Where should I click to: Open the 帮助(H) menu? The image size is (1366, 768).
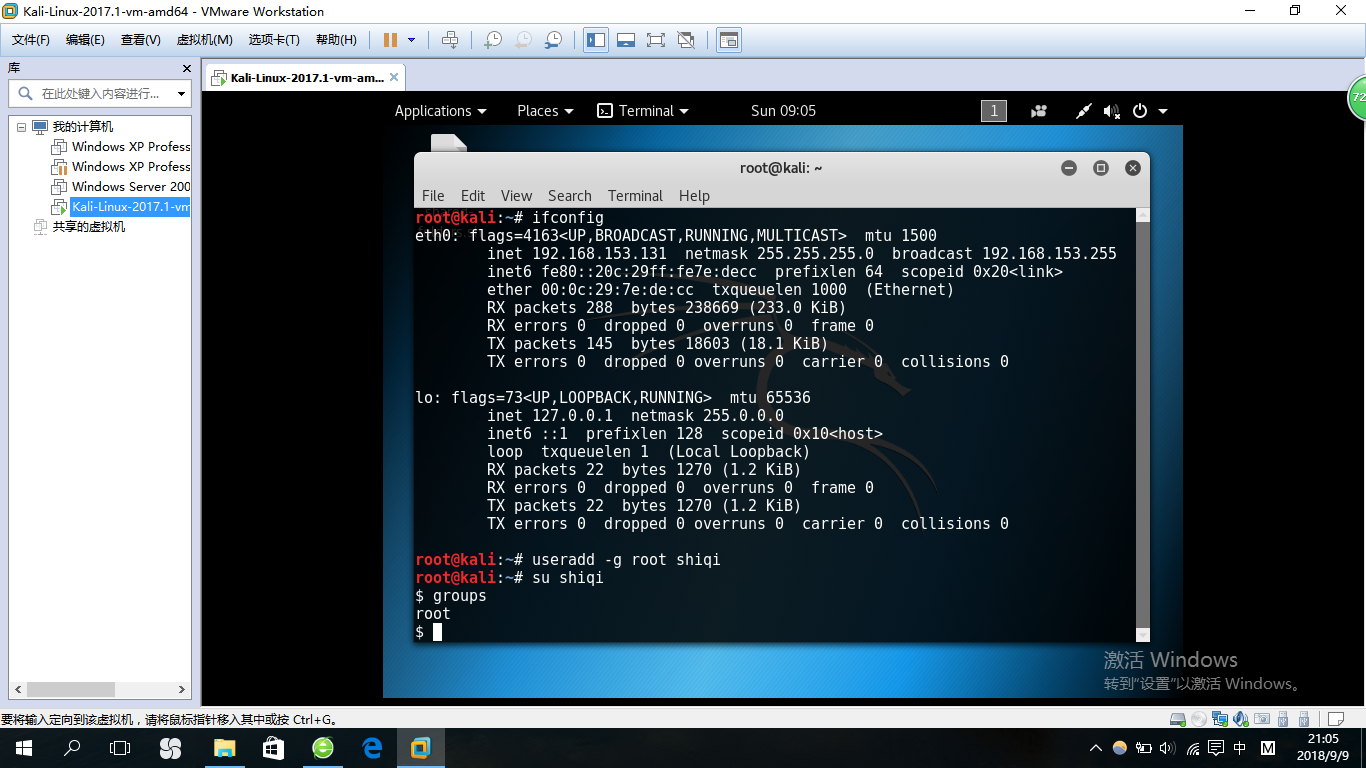(x=336, y=40)
